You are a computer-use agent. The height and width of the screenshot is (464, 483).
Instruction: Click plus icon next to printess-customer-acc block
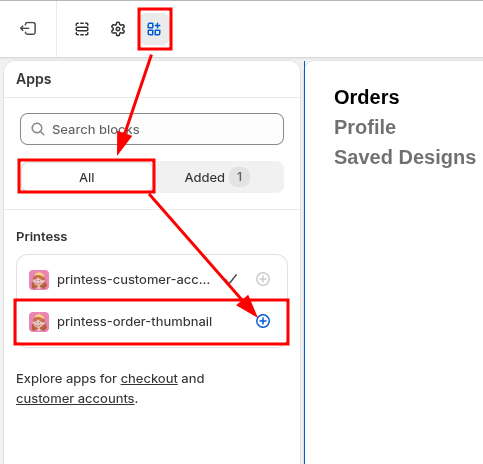tap(263, 279)
